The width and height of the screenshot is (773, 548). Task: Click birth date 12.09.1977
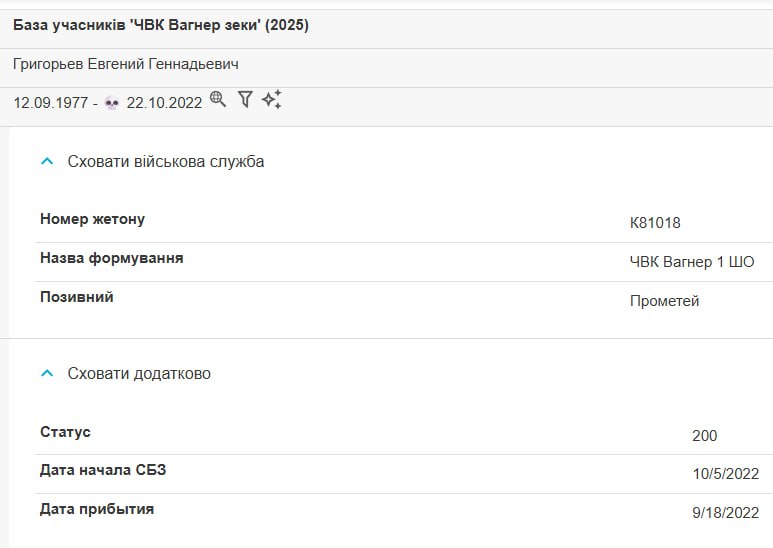50,103
